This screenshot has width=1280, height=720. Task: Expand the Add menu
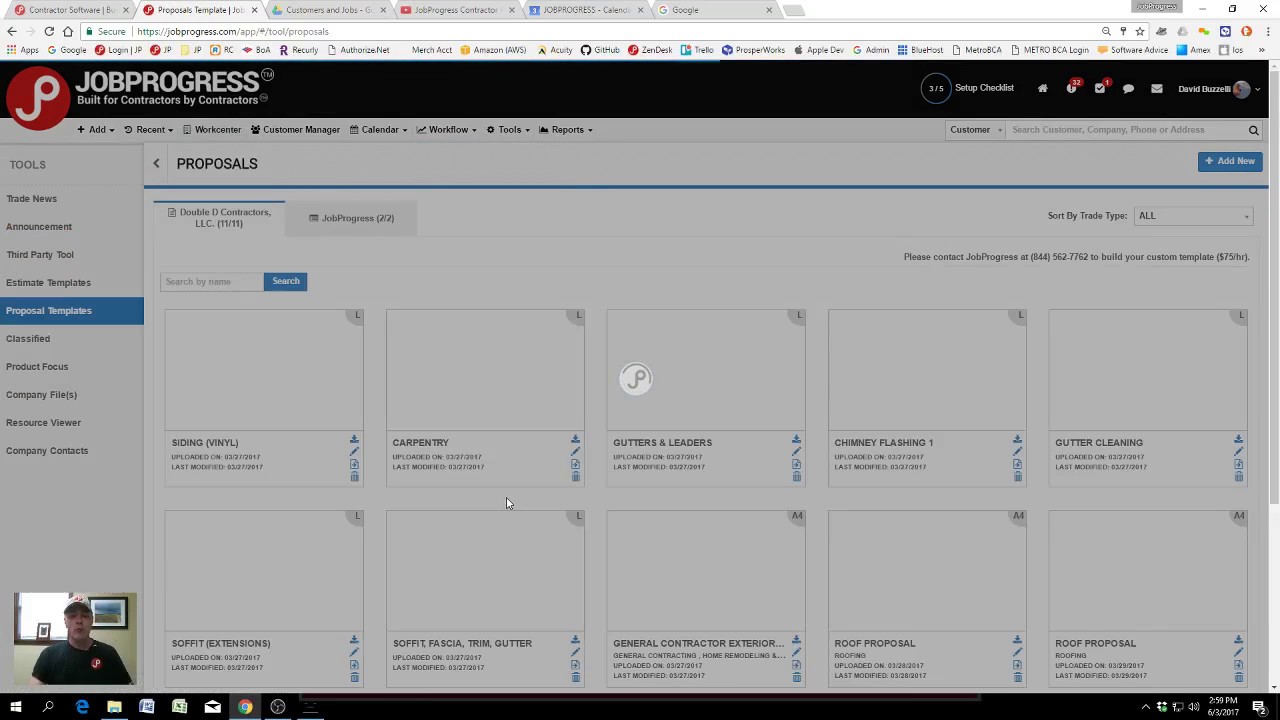pyautogui.click(x=96, y=130)
